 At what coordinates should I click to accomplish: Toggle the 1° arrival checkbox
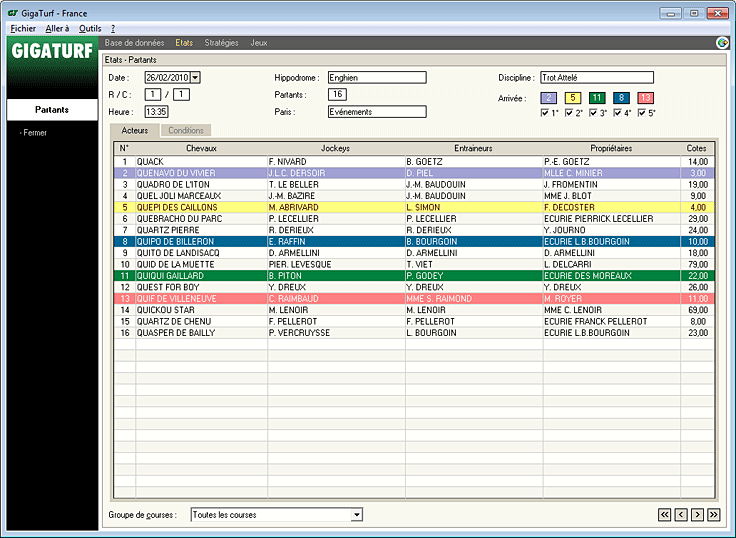[x=545, y=113]
